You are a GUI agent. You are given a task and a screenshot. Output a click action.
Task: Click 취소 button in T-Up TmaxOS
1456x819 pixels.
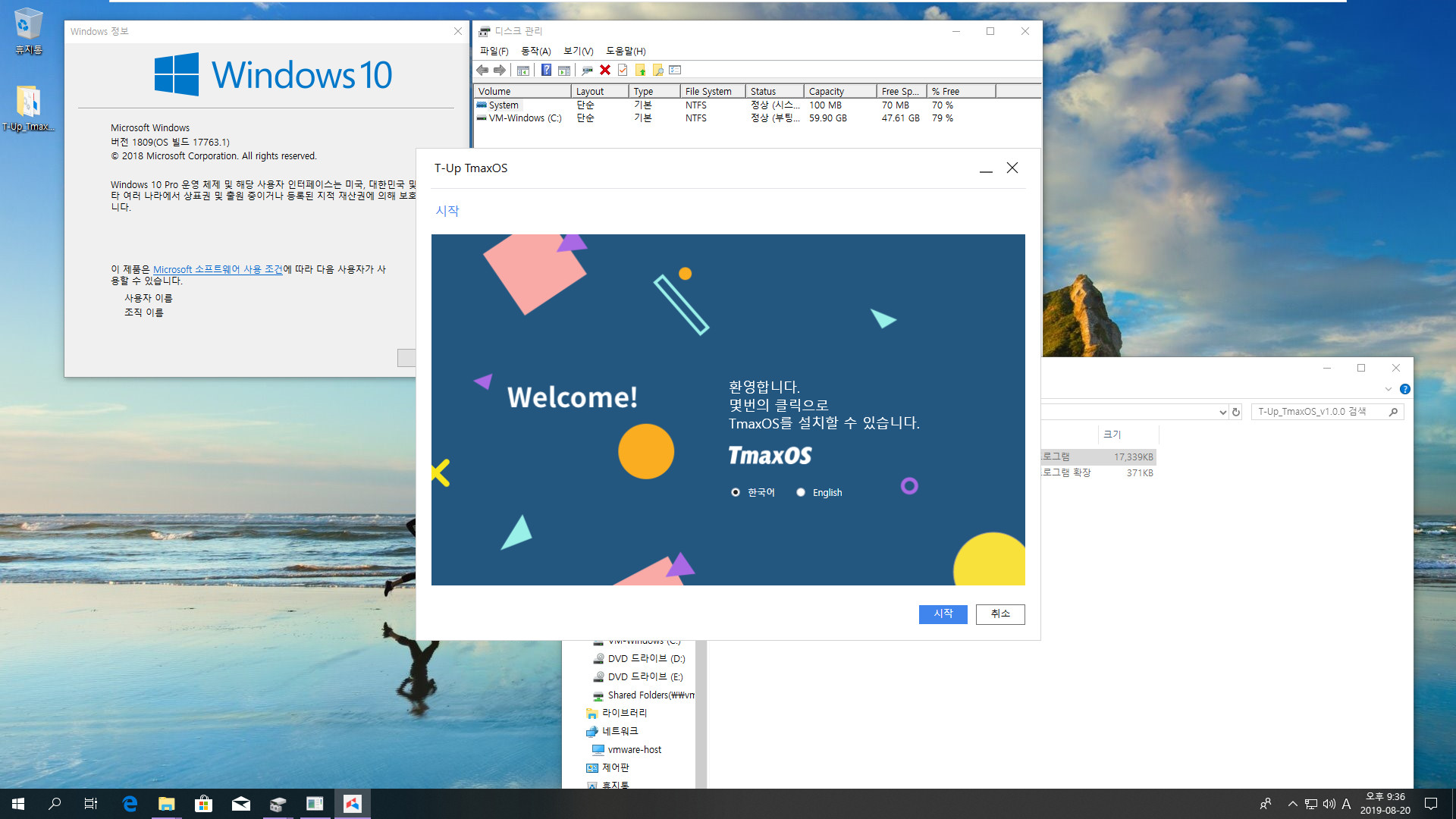tap(1000, 613)
